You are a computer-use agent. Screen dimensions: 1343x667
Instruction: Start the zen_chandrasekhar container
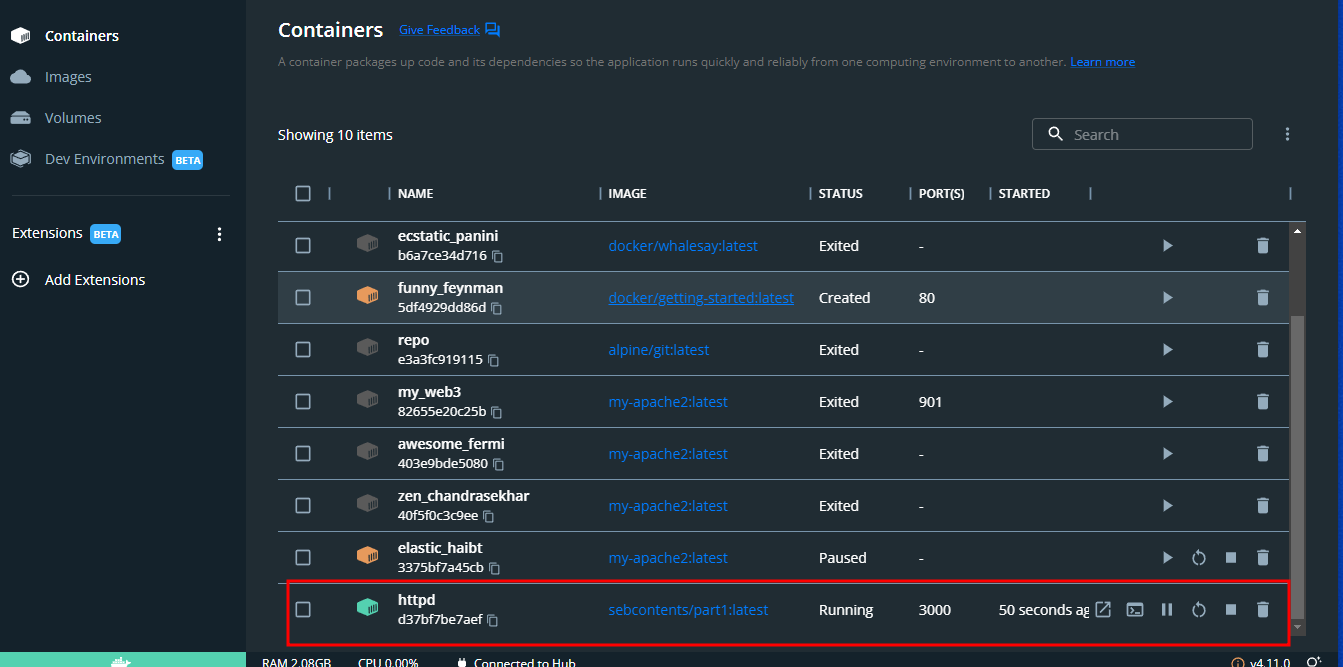pos(1167,505)
